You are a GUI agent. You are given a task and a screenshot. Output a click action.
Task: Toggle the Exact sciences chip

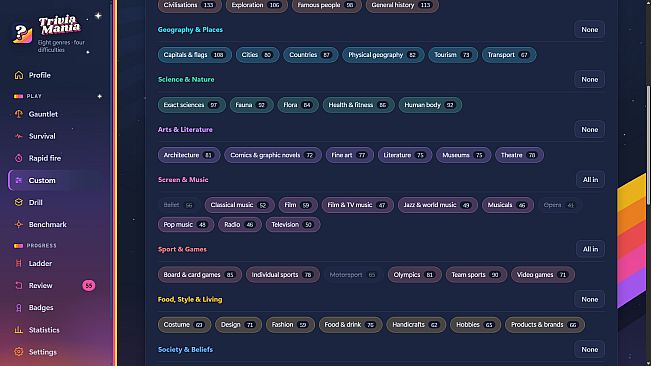click(x=191, y=105)
